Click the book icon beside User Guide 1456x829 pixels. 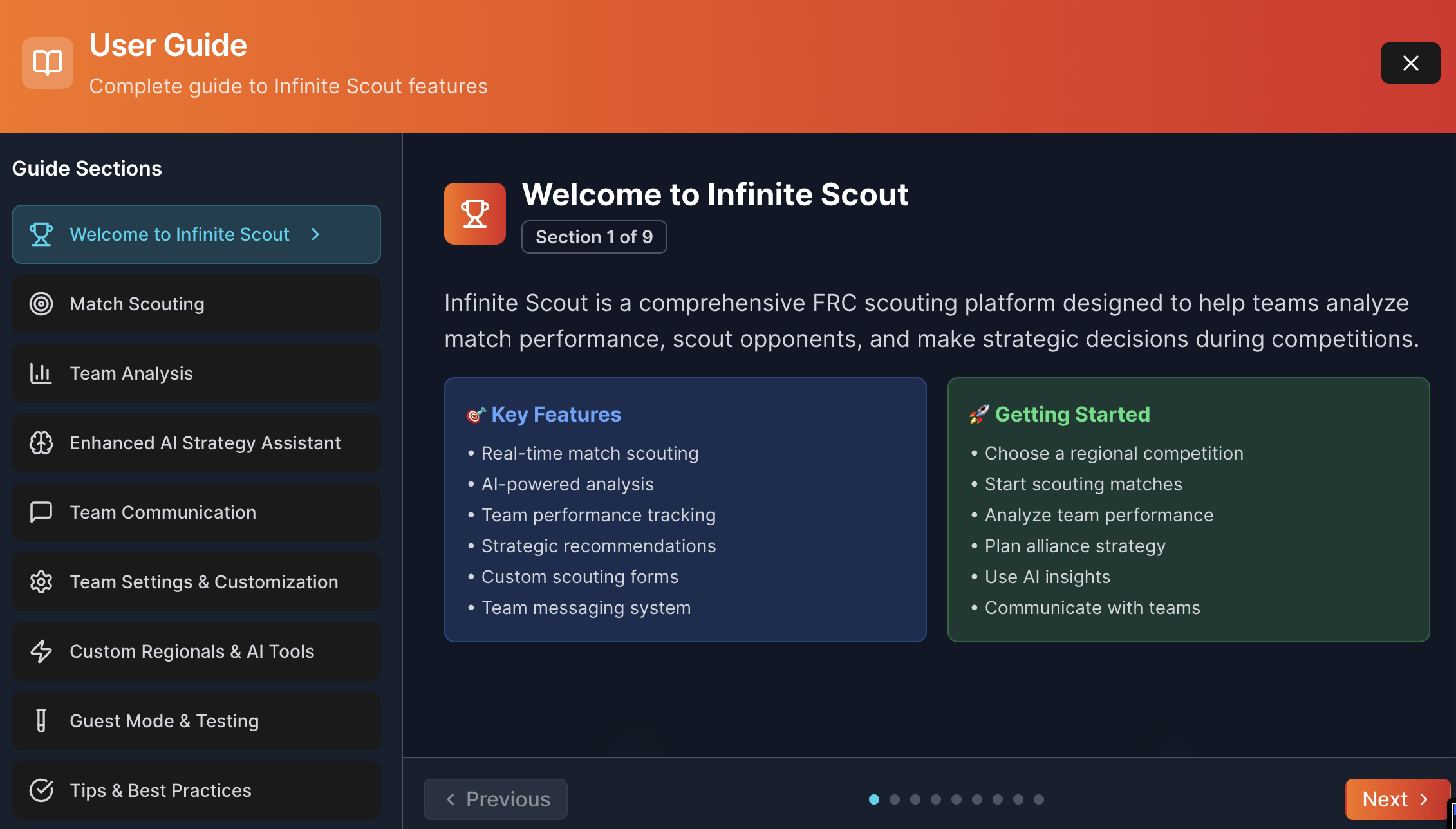(48, 63)
